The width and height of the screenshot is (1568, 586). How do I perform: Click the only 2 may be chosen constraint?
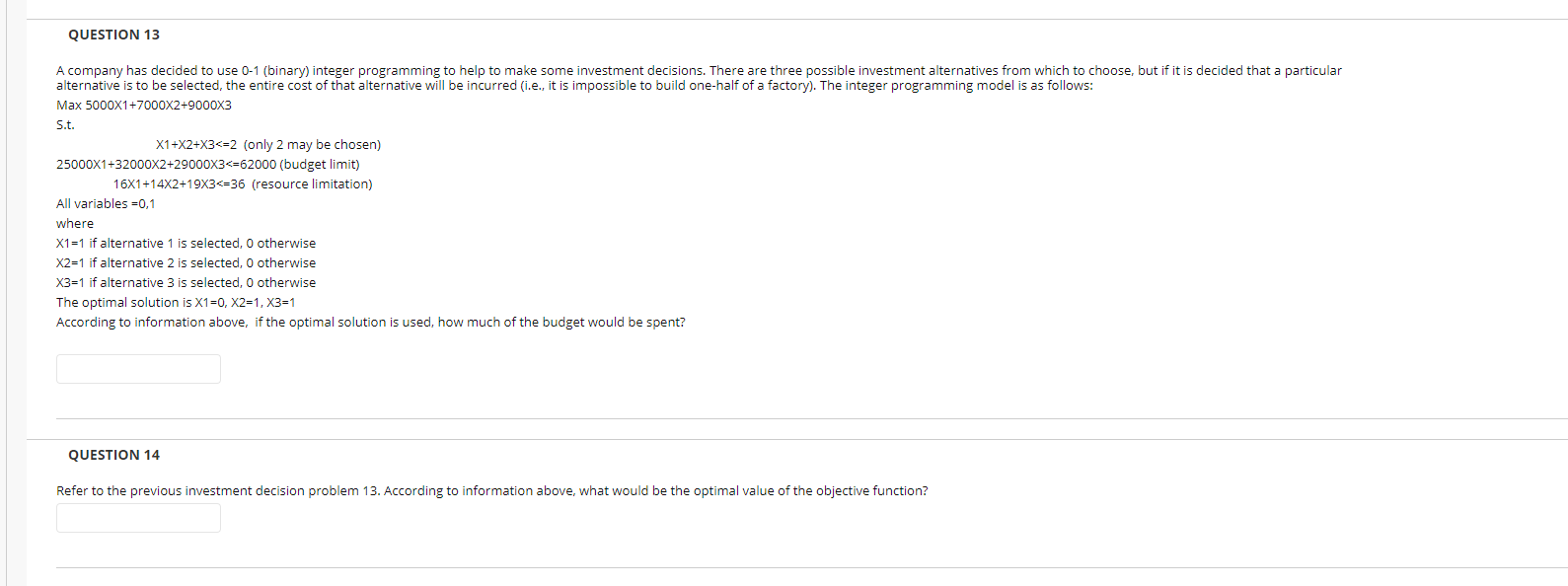[x=266, y=144]
